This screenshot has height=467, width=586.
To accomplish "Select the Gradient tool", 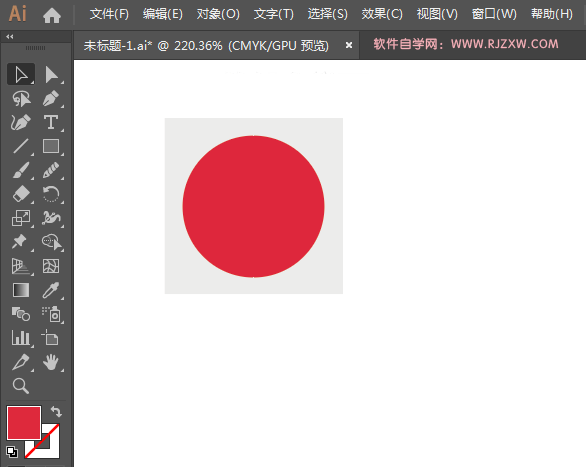I will tap(21, 290).
